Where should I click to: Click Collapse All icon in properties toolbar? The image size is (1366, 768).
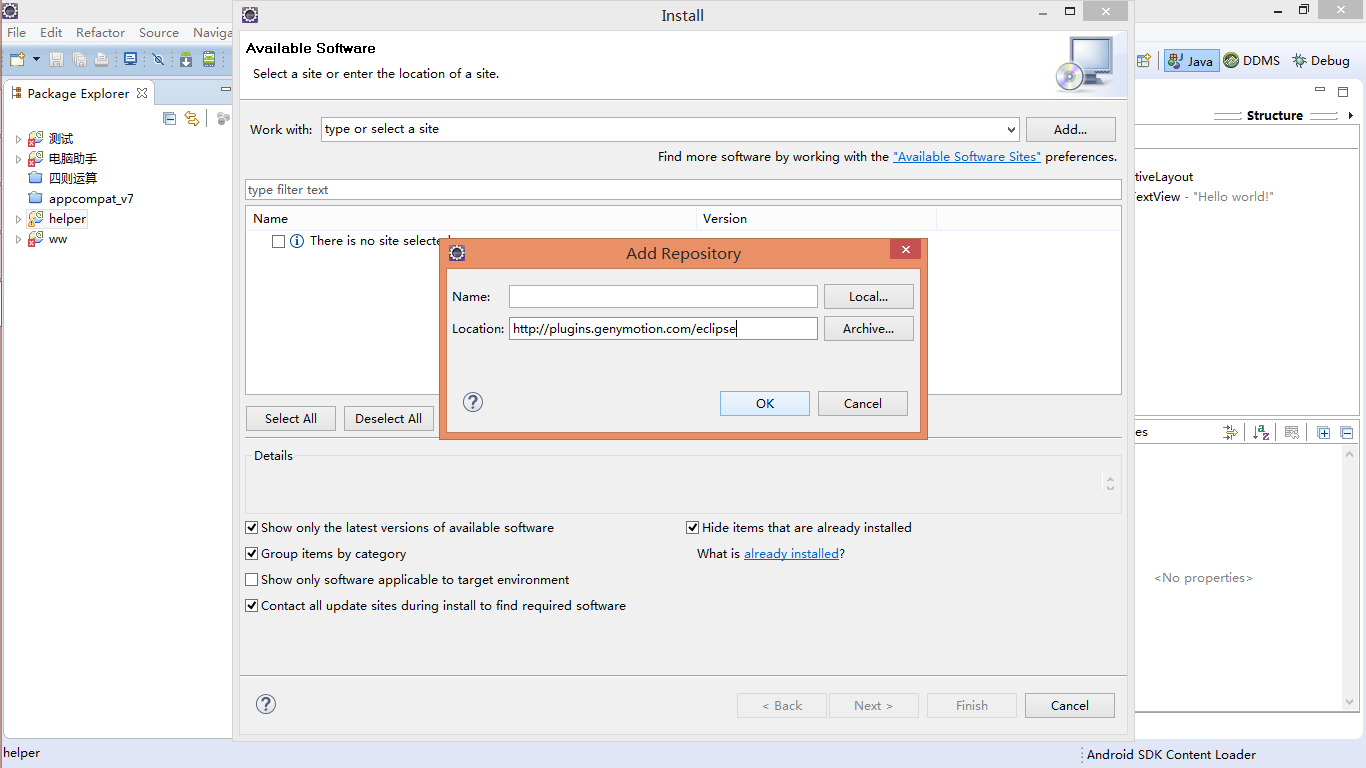(1347, 432)
